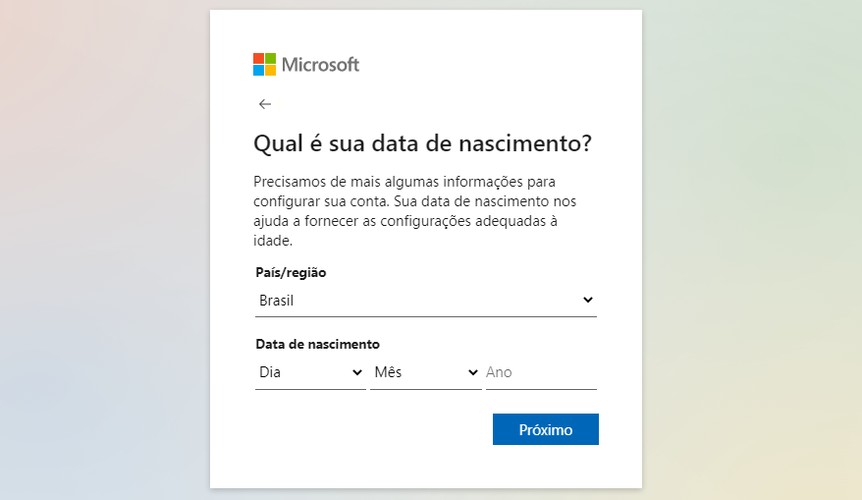Focus the Ano year input field

coord(541,373)
